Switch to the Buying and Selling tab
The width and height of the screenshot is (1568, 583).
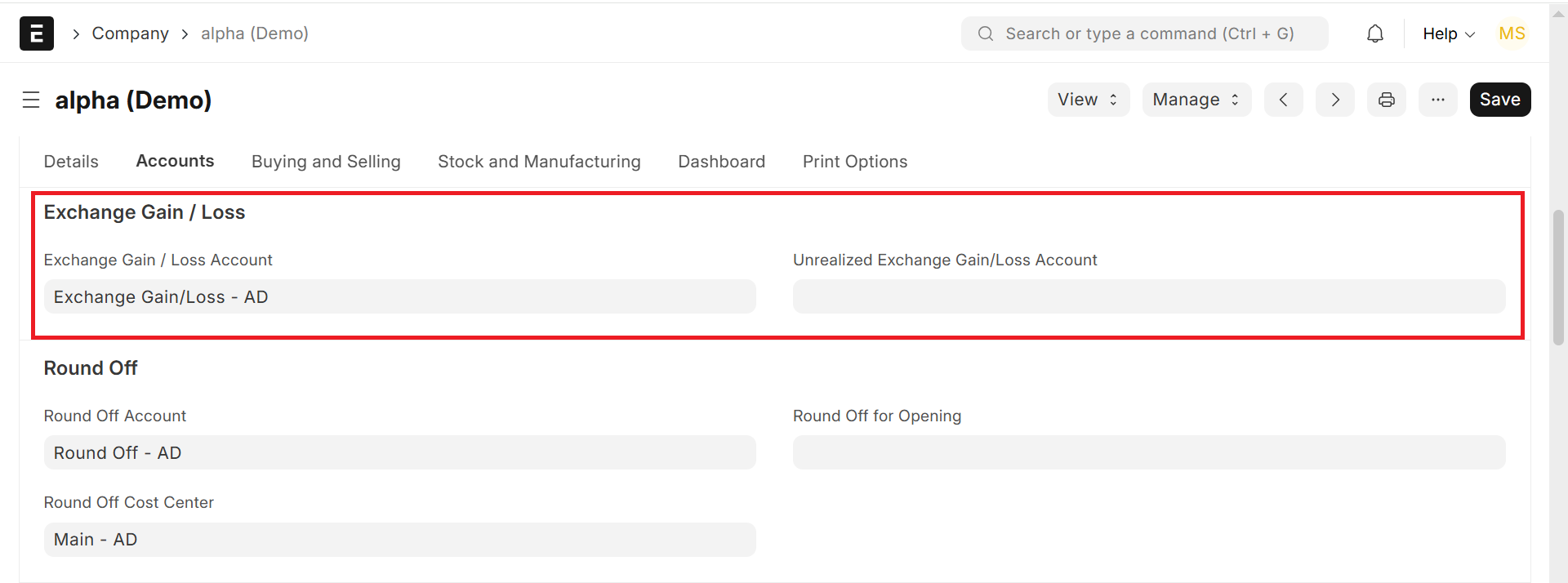(x=326, y=162)
